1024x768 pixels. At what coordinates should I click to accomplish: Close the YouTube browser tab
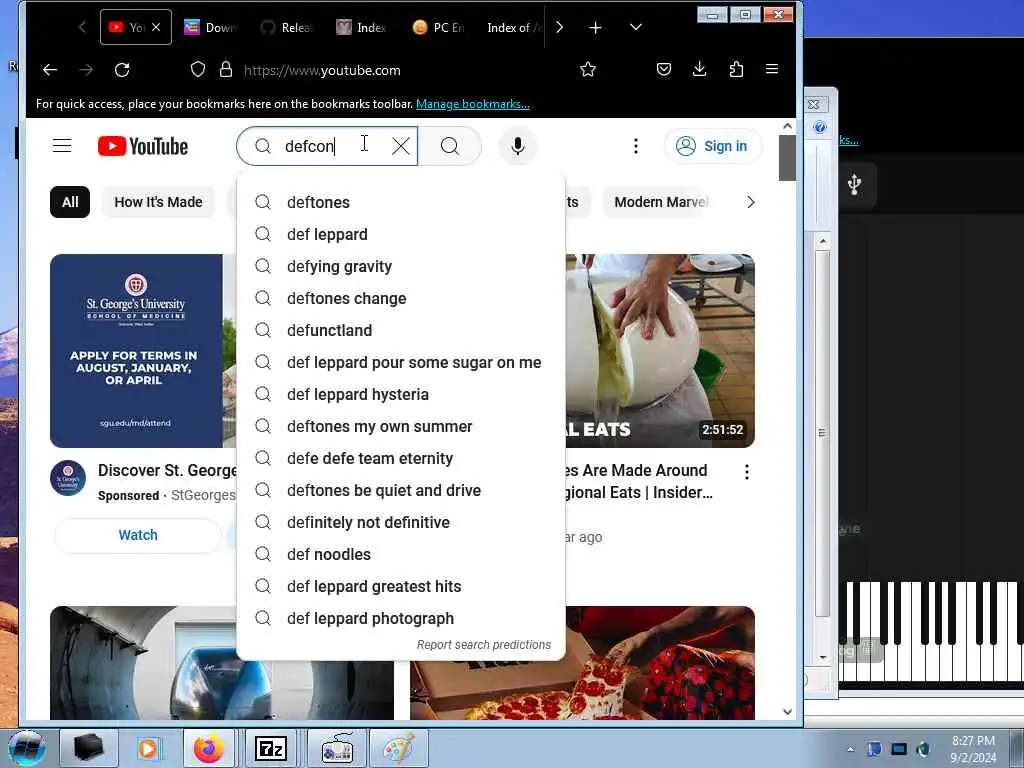click(x=156, y=27)
